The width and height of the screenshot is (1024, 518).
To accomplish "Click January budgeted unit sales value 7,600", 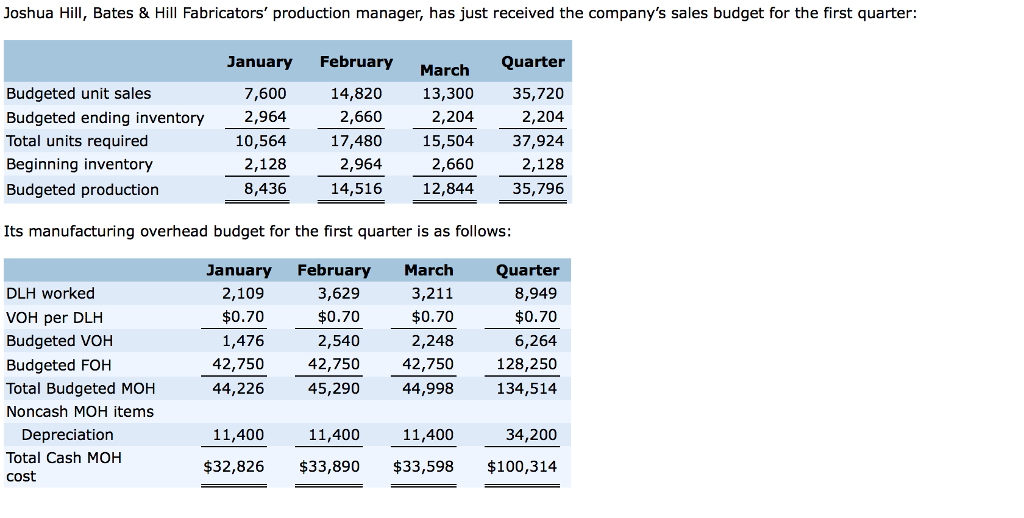I will pyautogui.click(x=265, y=93).
